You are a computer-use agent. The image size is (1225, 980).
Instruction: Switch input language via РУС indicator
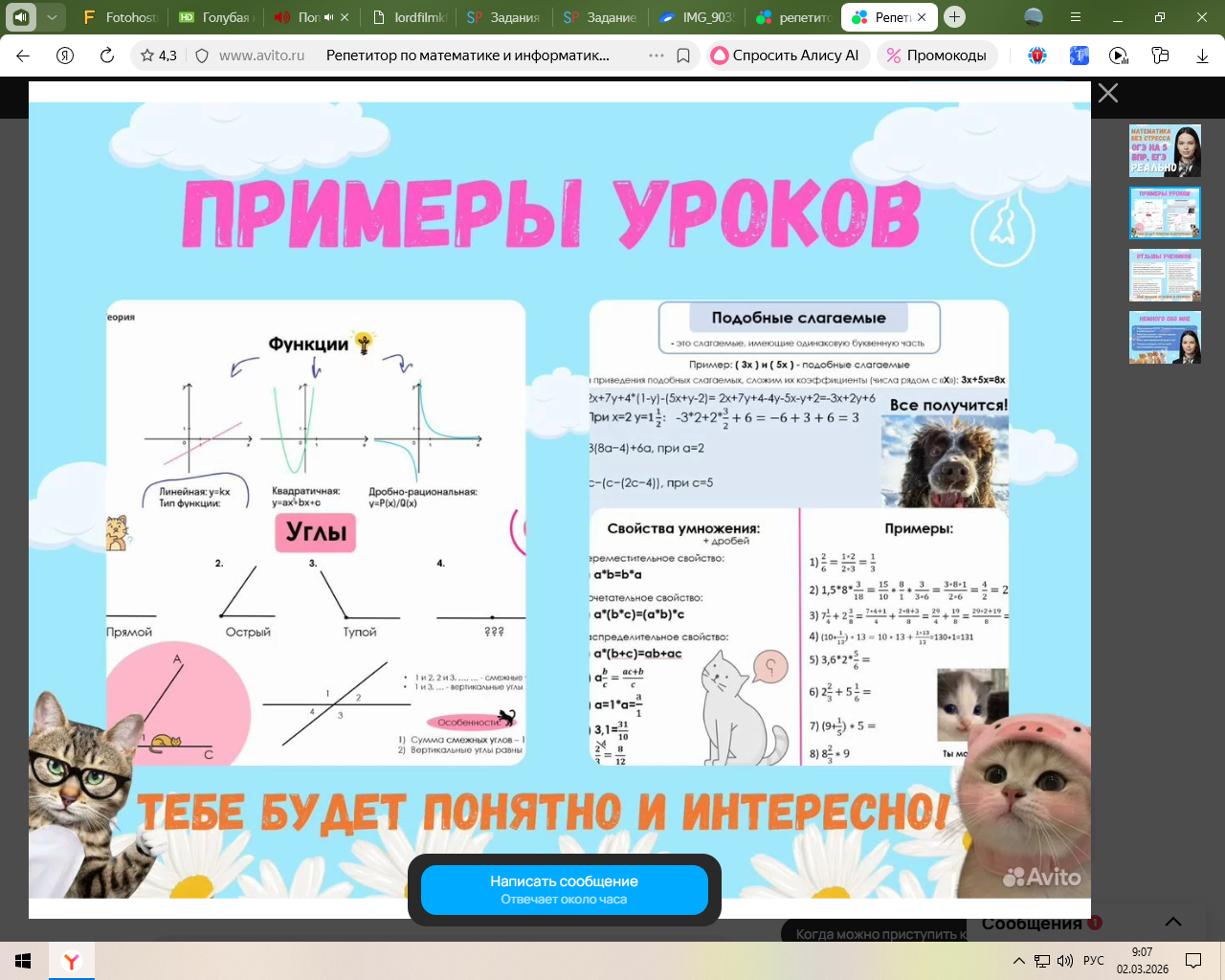tap(1093, 961)
